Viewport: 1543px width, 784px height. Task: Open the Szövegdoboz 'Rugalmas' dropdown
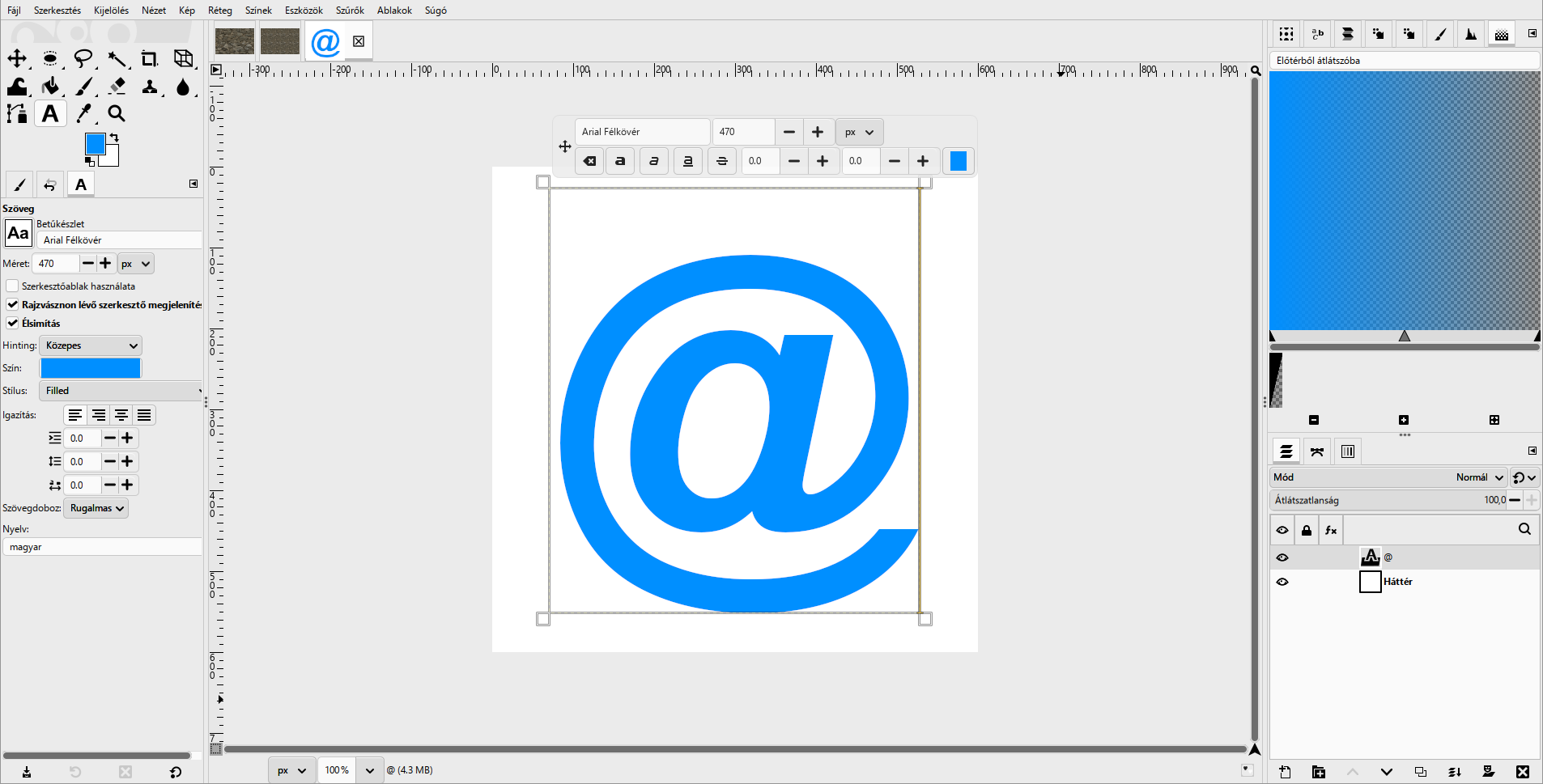coord(96,508)
